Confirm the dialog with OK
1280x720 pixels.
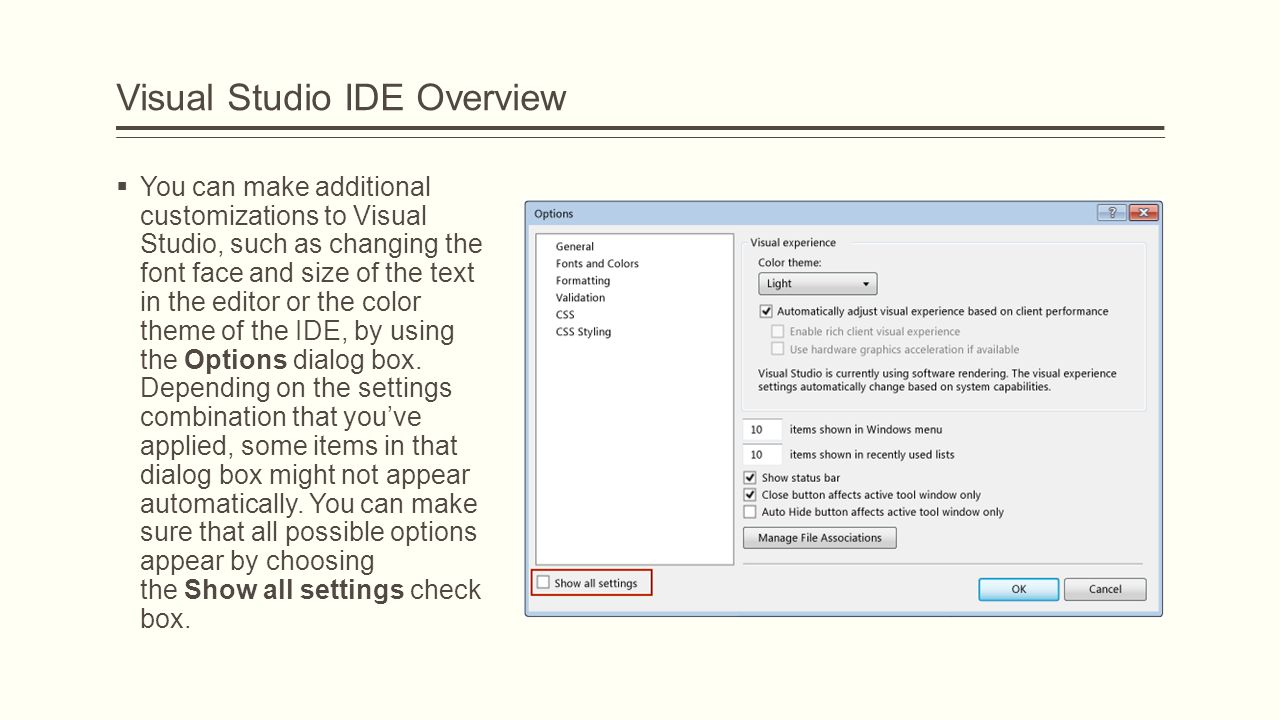pos(1018,589)
